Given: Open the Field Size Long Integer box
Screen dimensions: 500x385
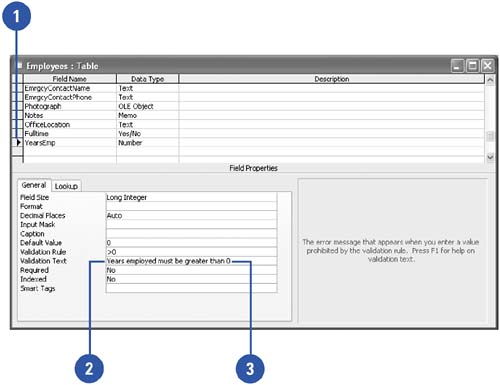Looking at the screenshot, I should pyautogui.click(x=191, y=197).
